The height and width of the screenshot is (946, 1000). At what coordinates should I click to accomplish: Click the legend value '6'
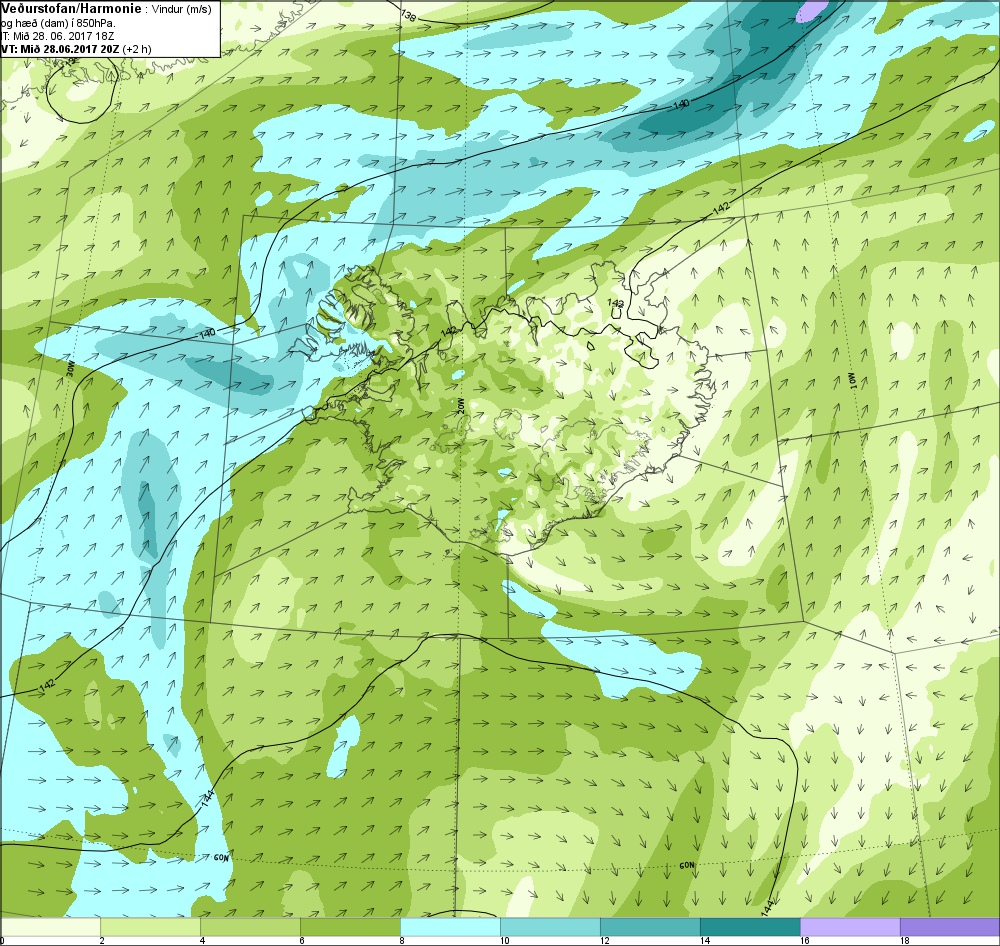[x=301, y=940]
